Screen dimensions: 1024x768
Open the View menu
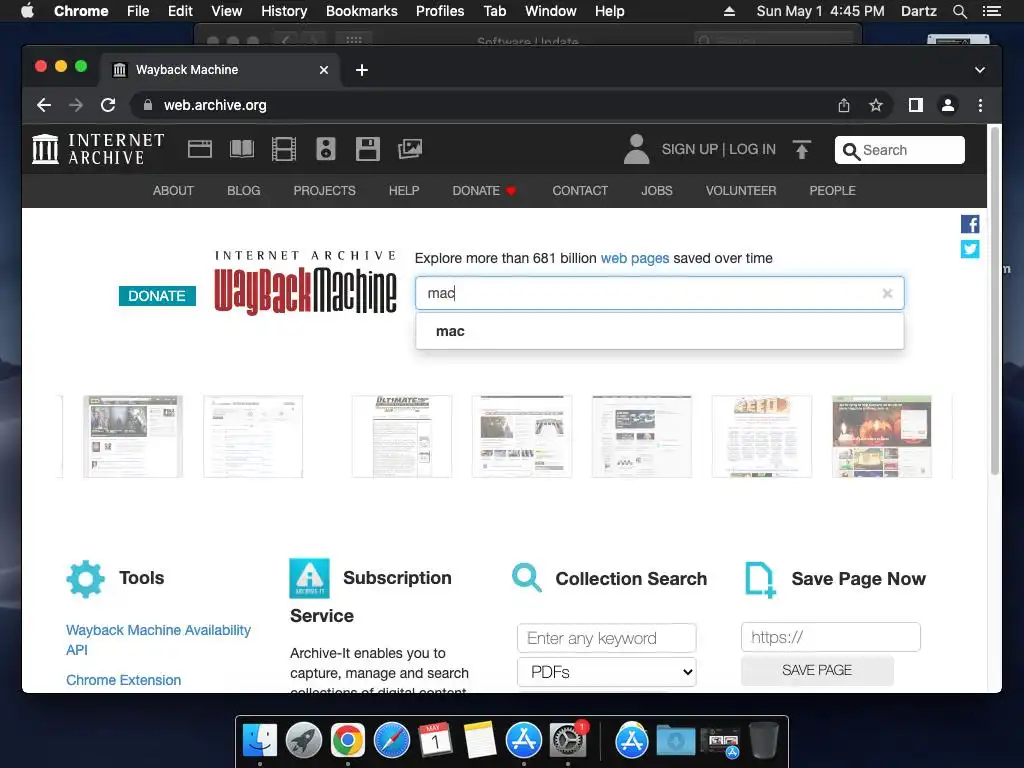click(x=227, y=11)
